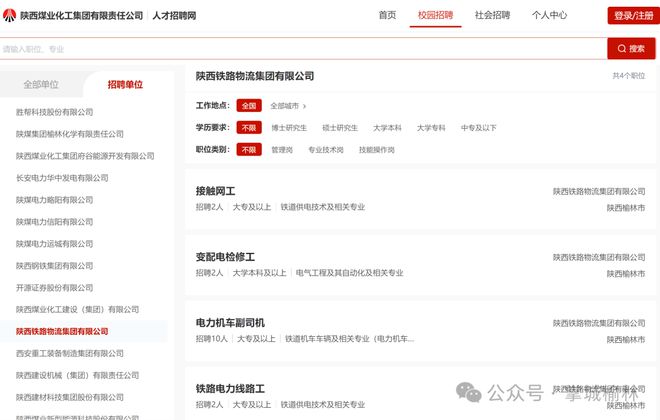
Task: Choose 陕西煤业化工建设（集团）有限公司
Action: (77, 309)
